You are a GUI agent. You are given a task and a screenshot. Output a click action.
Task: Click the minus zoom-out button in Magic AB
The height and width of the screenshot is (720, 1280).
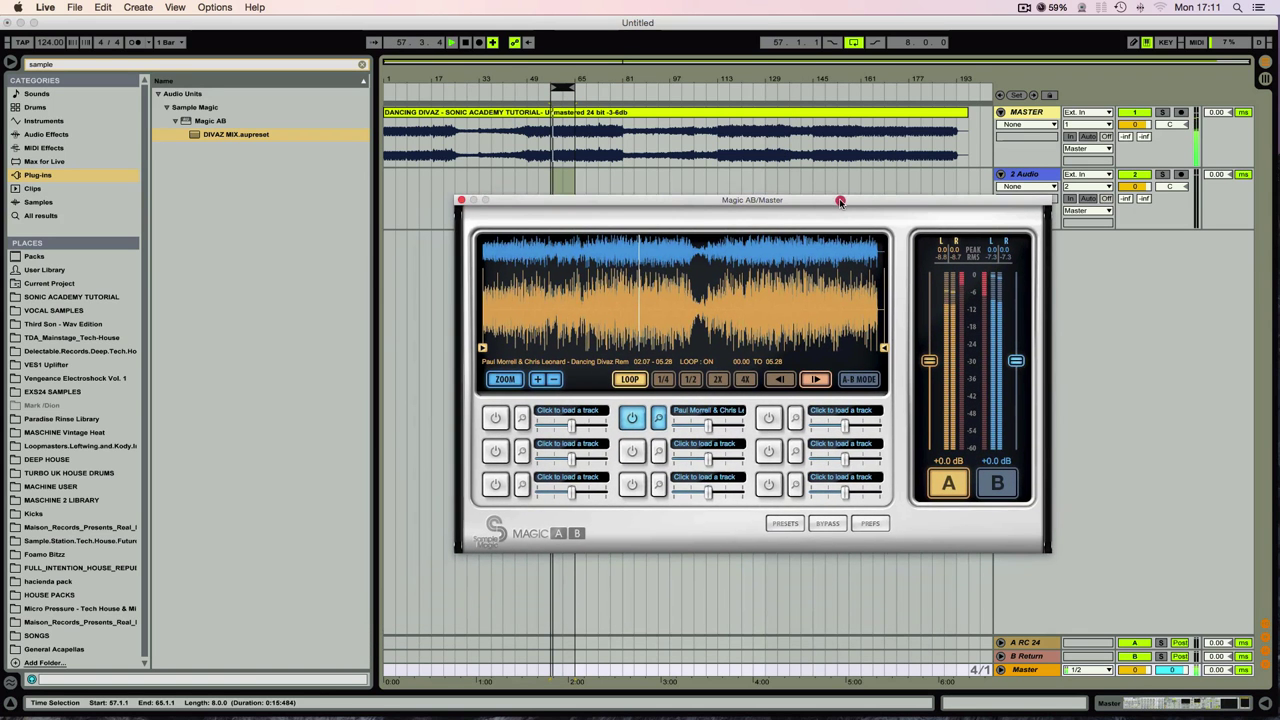click(553, 380)
